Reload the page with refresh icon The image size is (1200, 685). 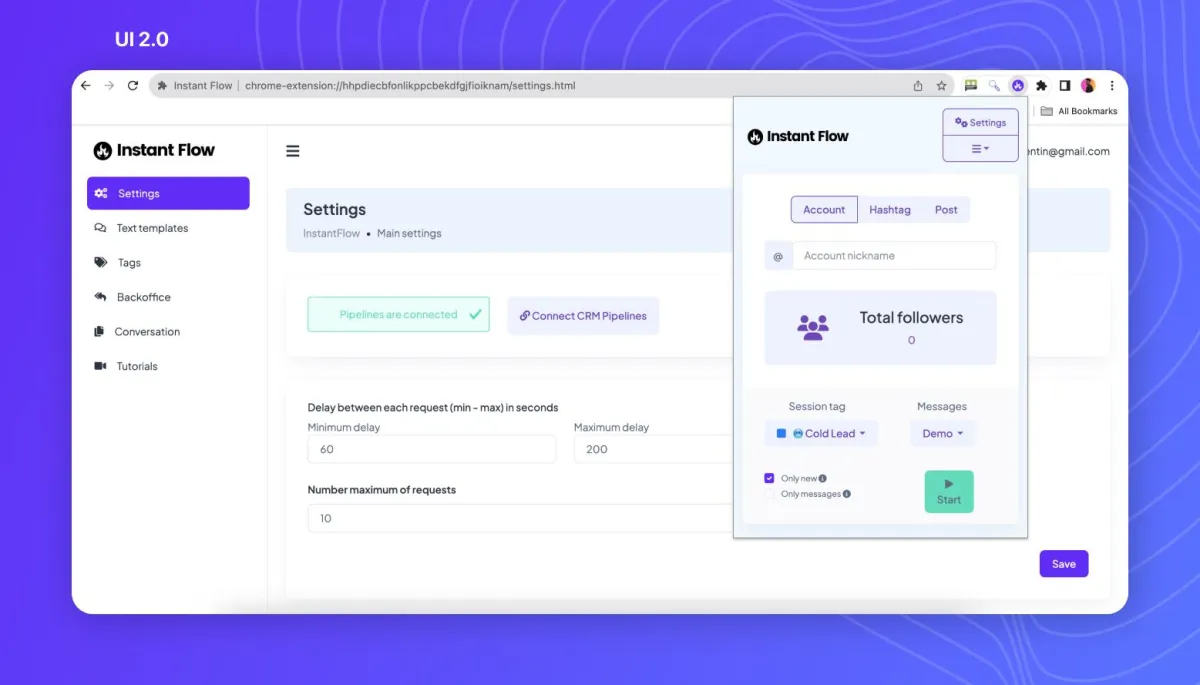(x=133, y=86)
